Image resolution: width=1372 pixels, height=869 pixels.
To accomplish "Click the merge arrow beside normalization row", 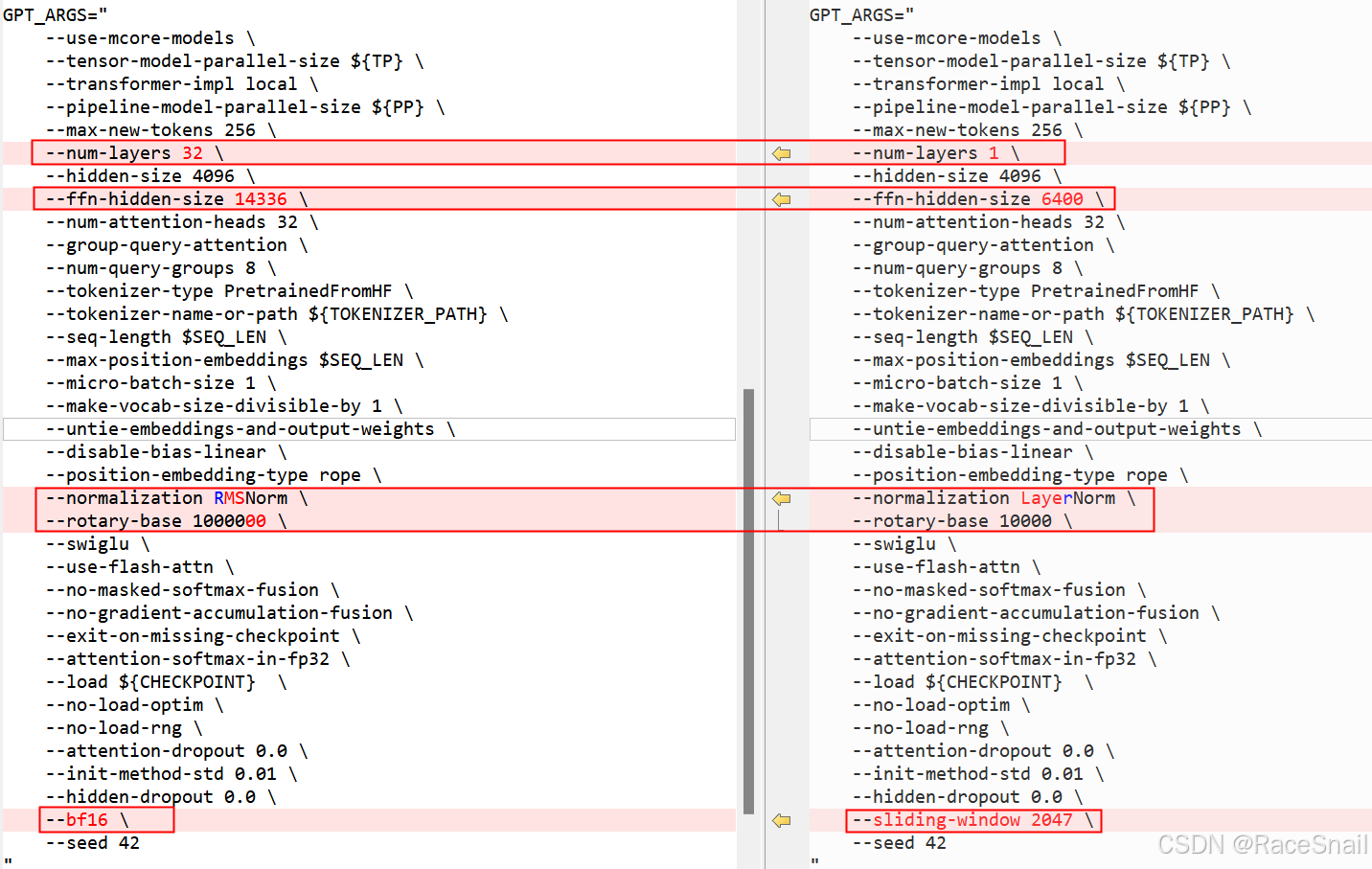I will [782, 498].
